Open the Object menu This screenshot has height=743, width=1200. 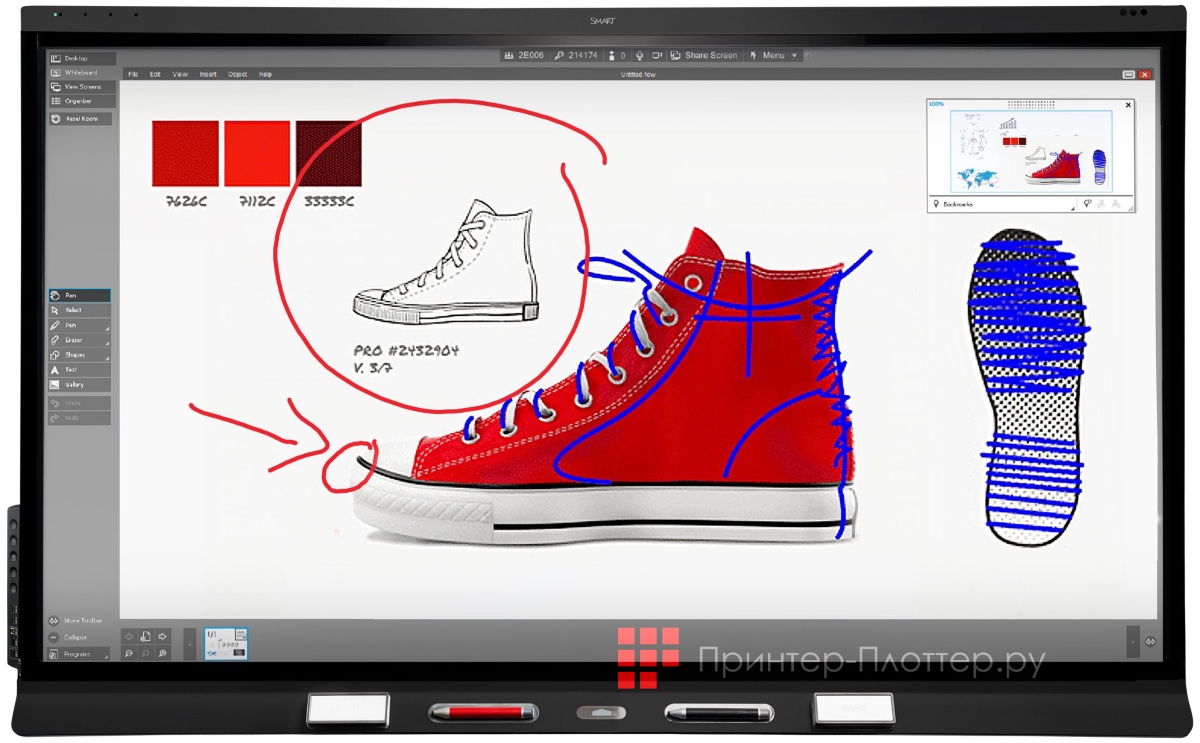coord(237,74)
